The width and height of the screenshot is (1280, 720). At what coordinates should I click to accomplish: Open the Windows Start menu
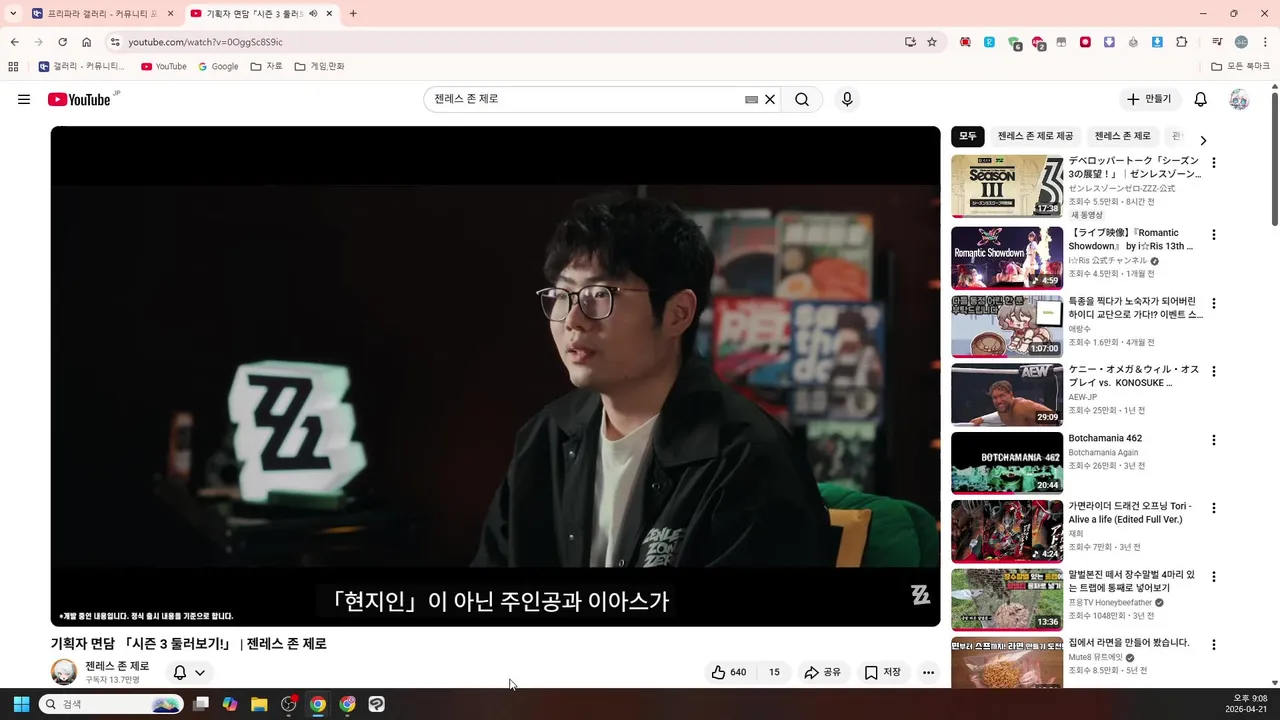(x=21, y=704)
